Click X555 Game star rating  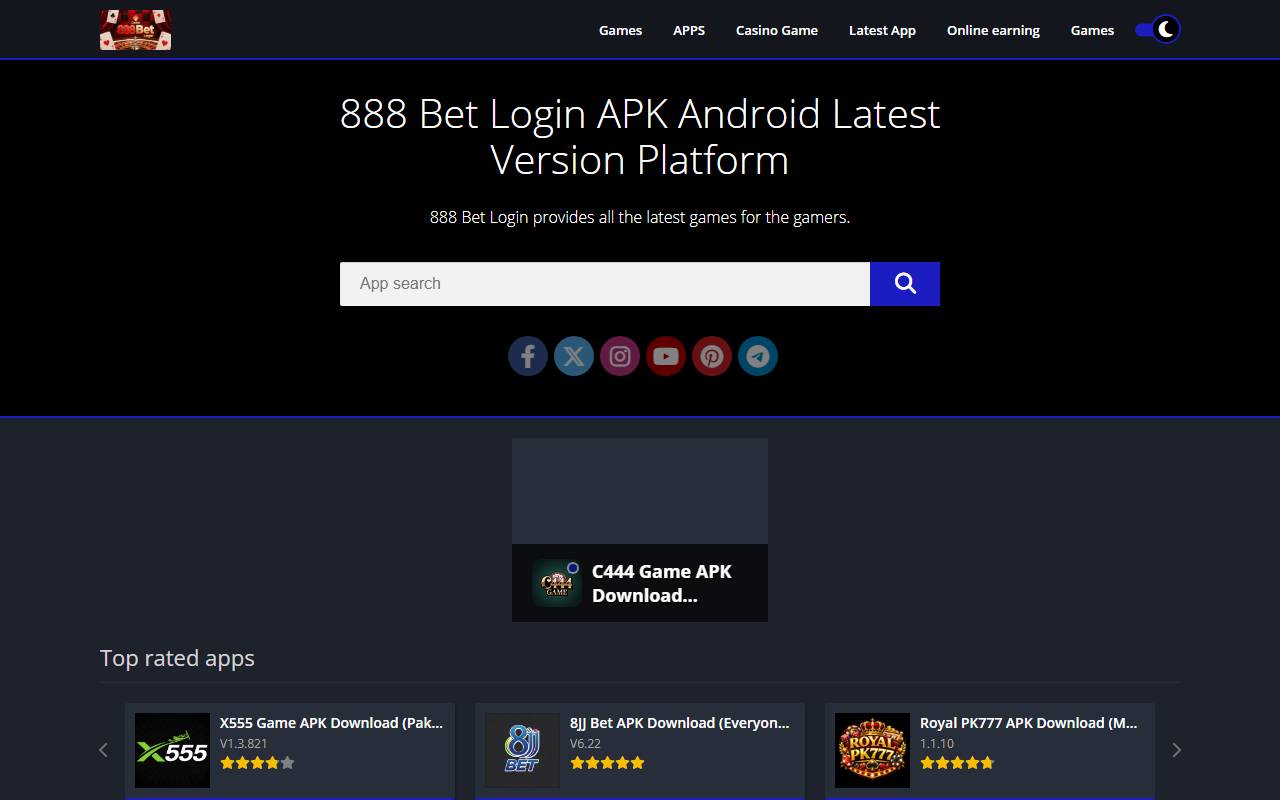click(x=257, y=763)
